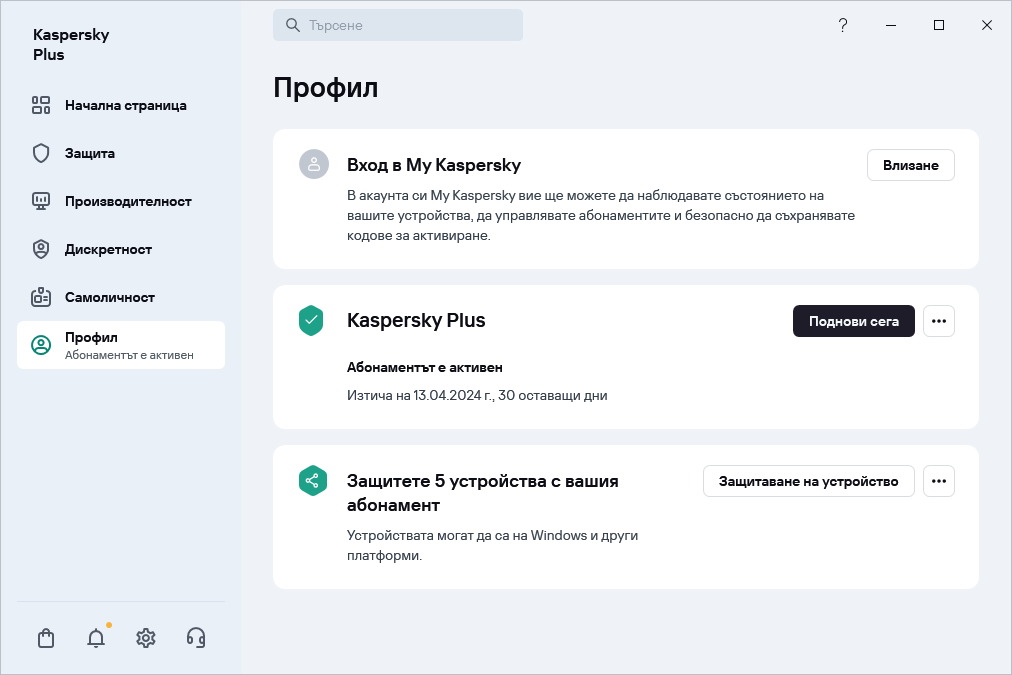Open notifications via the bell icon

95,637
